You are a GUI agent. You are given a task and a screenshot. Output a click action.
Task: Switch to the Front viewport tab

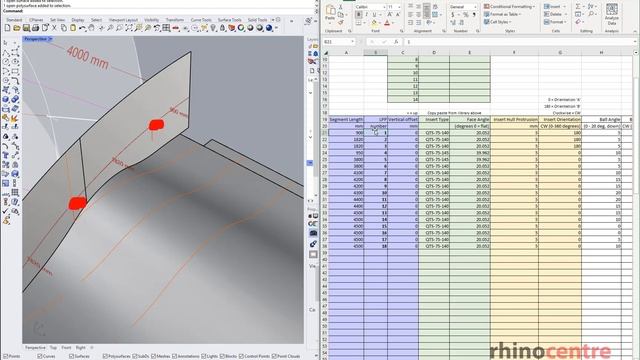pos(66,348)
